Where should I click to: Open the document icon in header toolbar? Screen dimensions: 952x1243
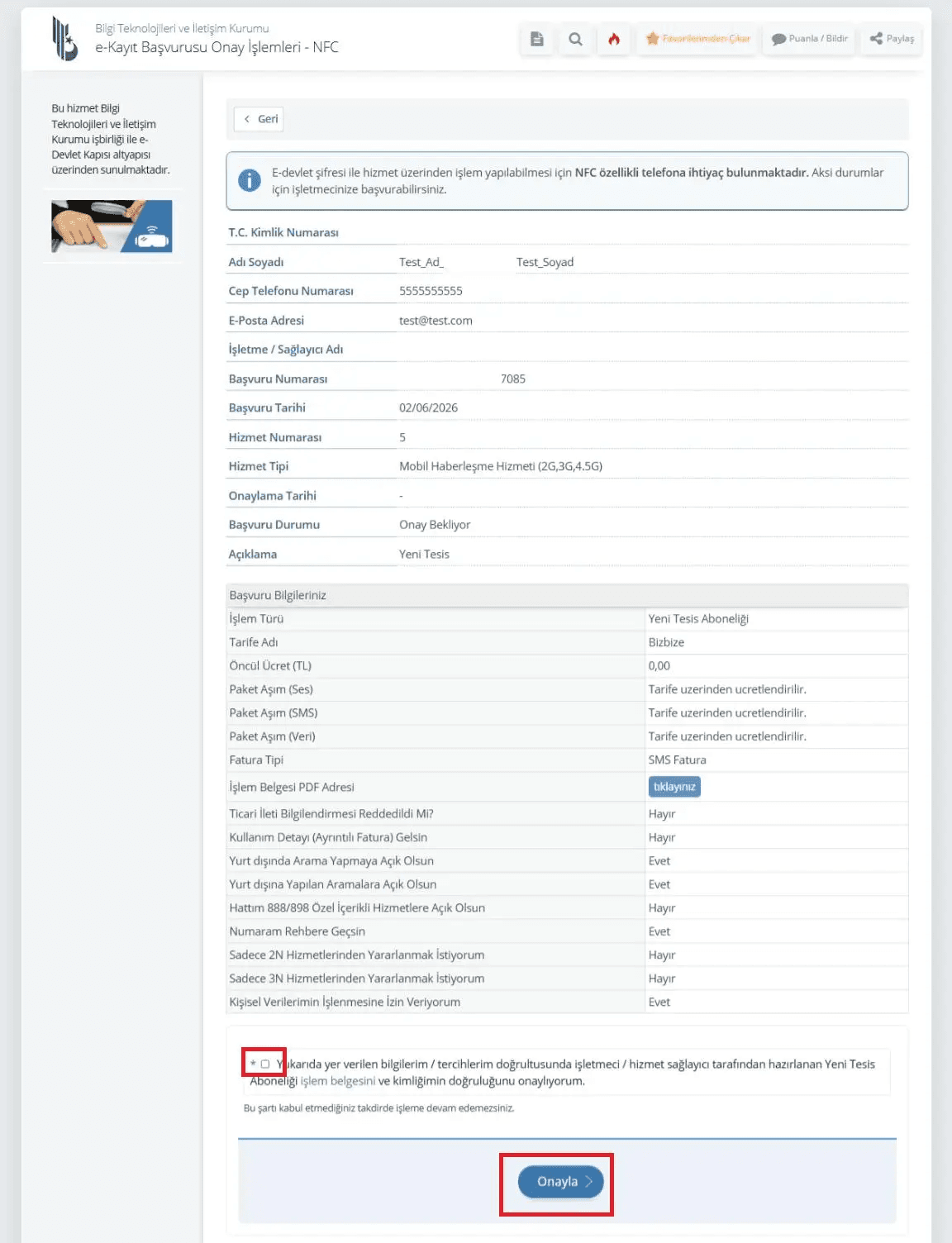point(537,39)
